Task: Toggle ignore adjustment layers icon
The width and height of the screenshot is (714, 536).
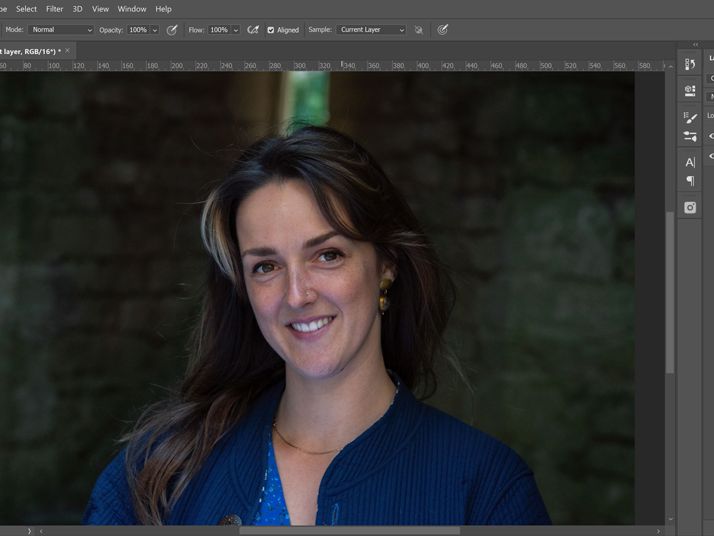Action: point(418,30)
